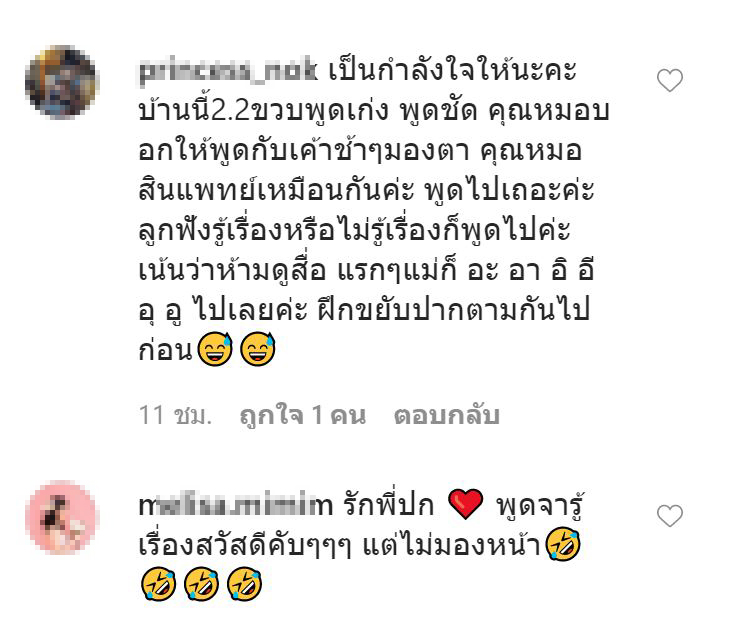Click comment line starting with 'บ้านนี้2.2ขวบ'

point(374,112)
